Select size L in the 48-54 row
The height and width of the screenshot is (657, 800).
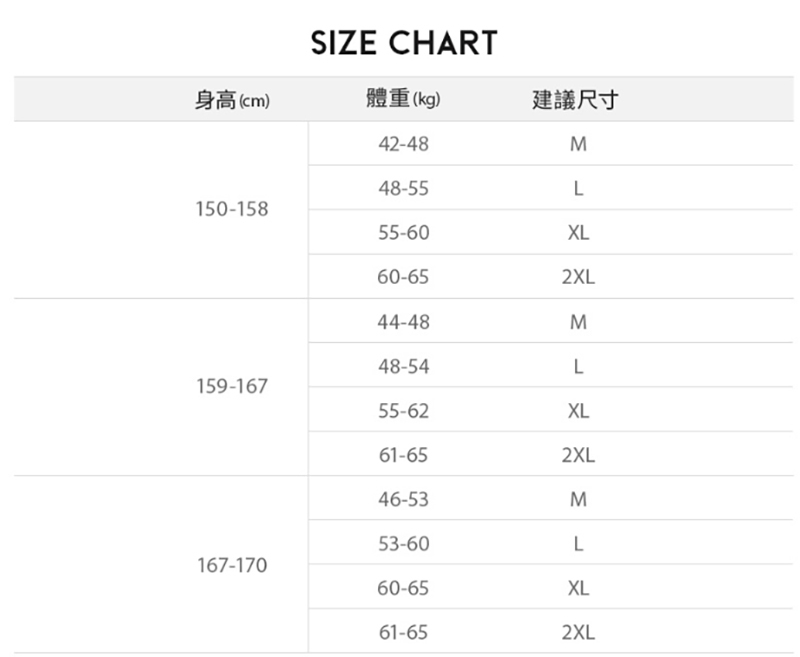click(577, 367)
